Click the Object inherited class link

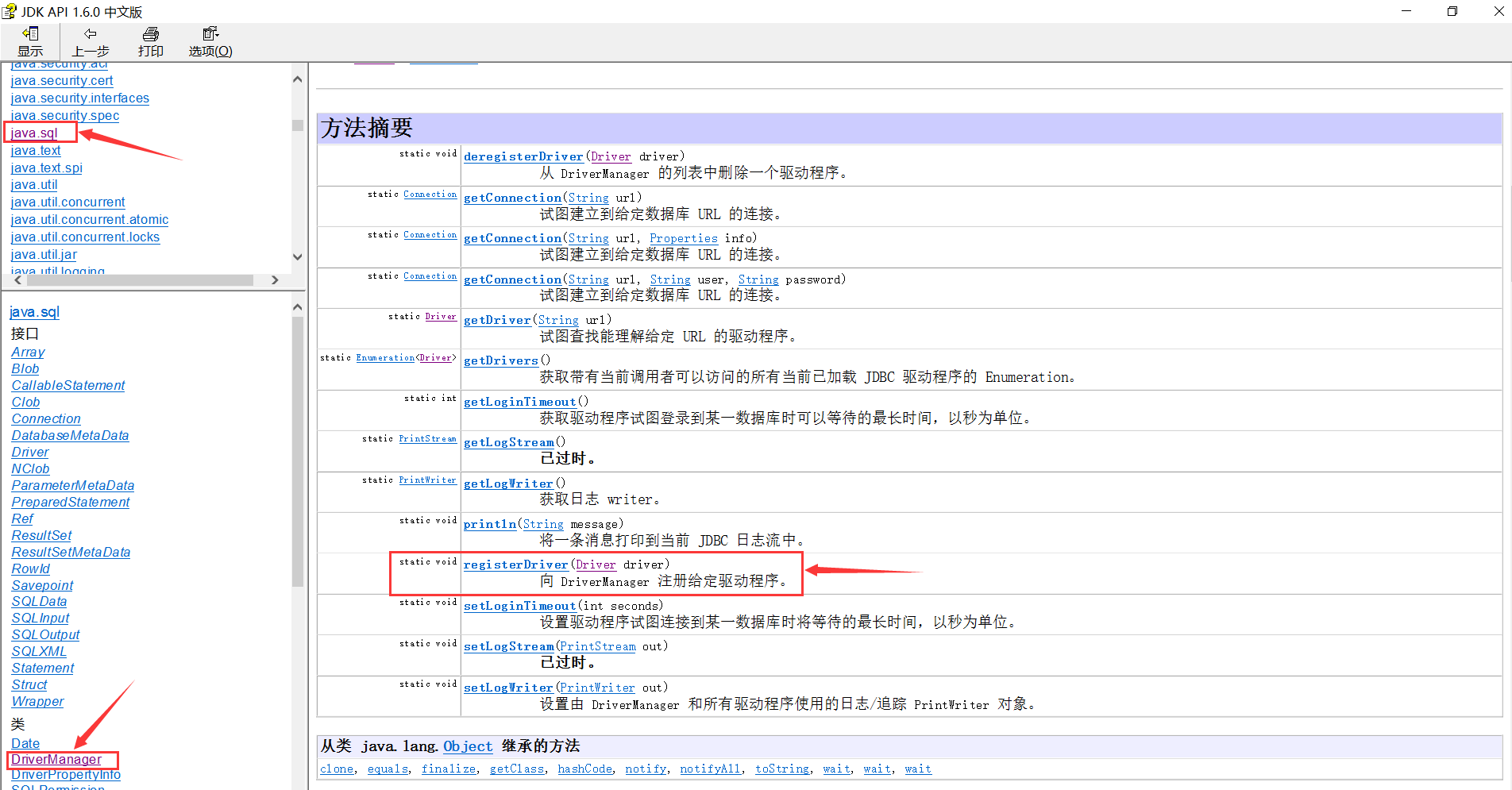coord(468,746)
